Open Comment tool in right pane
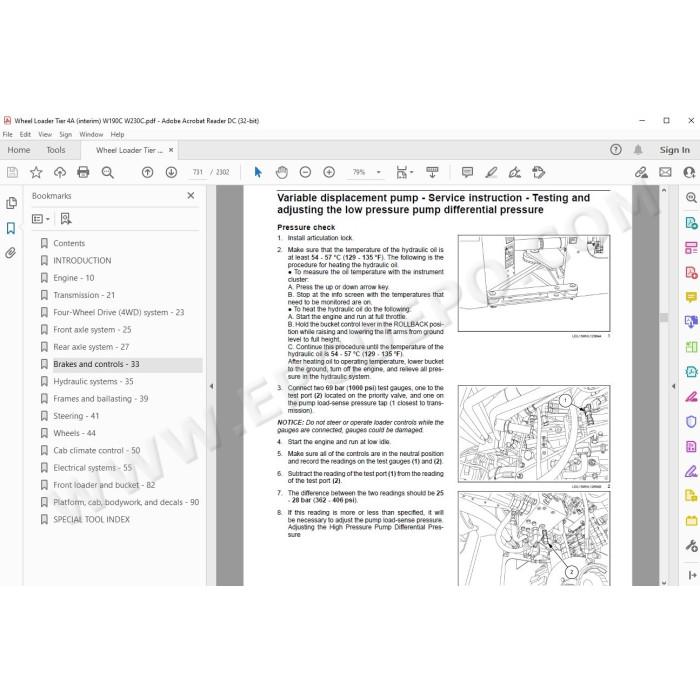Viewport: 700px width, 700px height. 691,297
